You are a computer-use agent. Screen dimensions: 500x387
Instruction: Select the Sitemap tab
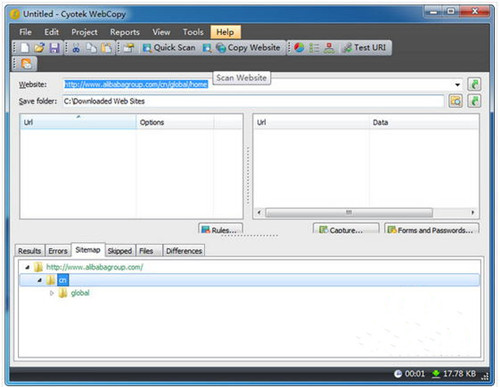point(88,250)
